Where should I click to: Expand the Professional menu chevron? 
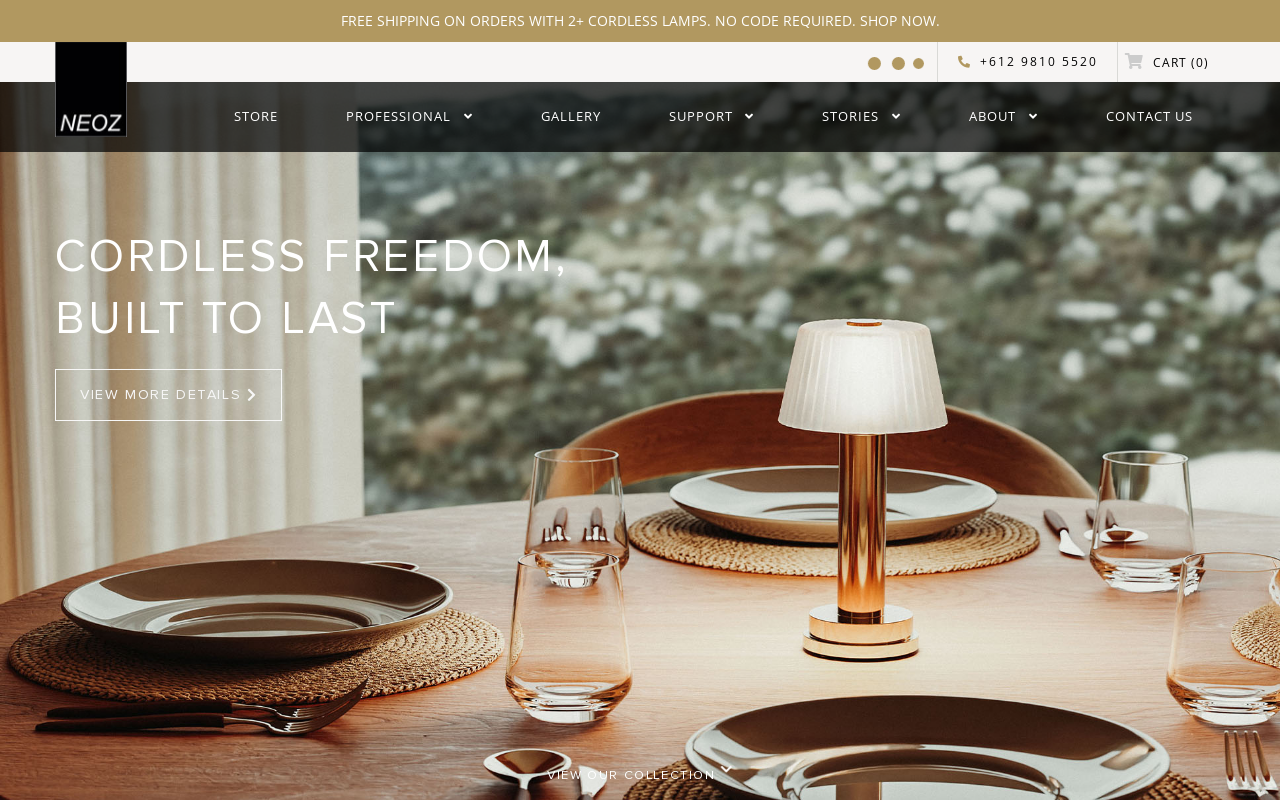pos(467,116)
